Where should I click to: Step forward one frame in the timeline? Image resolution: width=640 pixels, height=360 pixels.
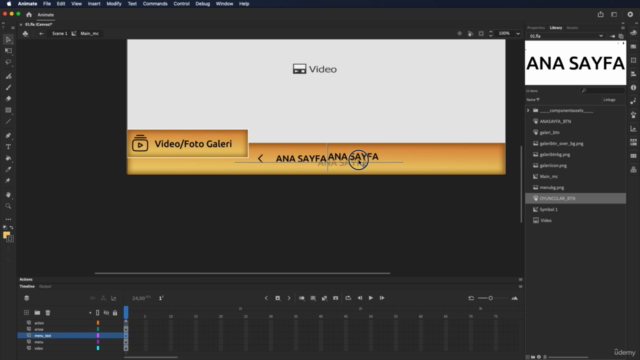tap(382, 298)
